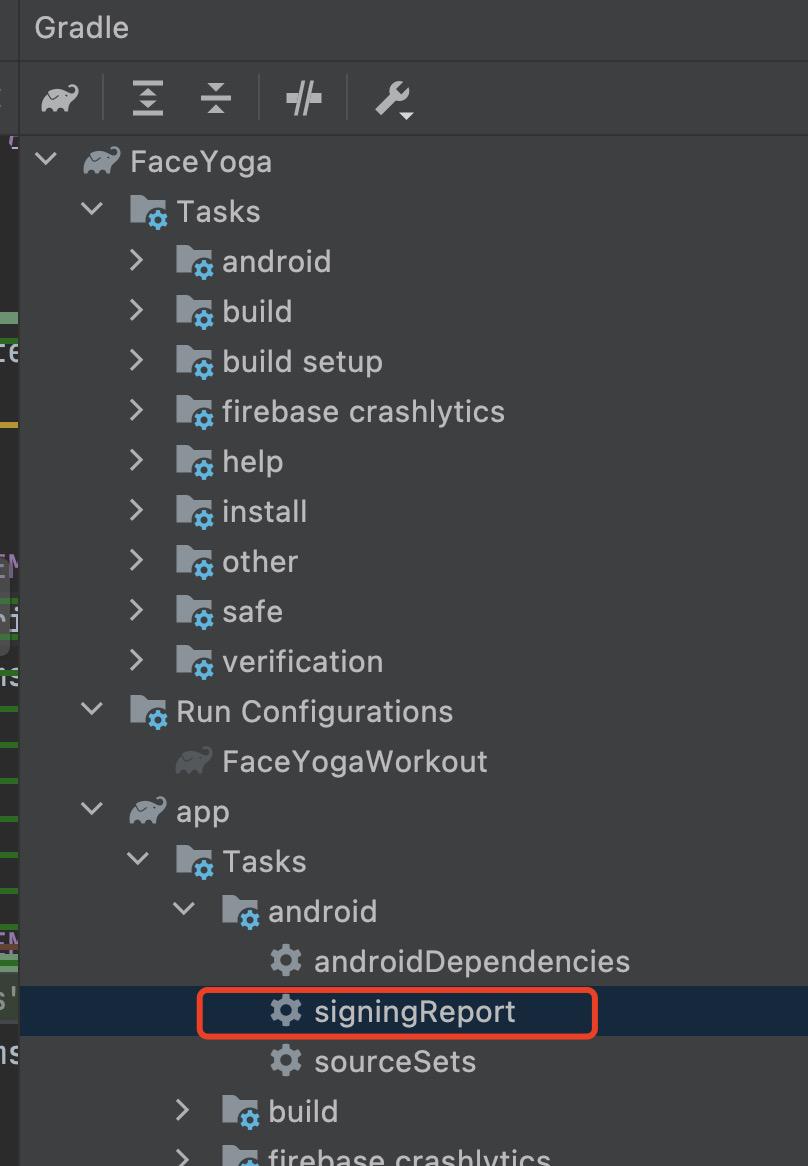Screen dimensions: 808x1166
Task: Click the androidDependencies gear icon
Action: (285, 961)
